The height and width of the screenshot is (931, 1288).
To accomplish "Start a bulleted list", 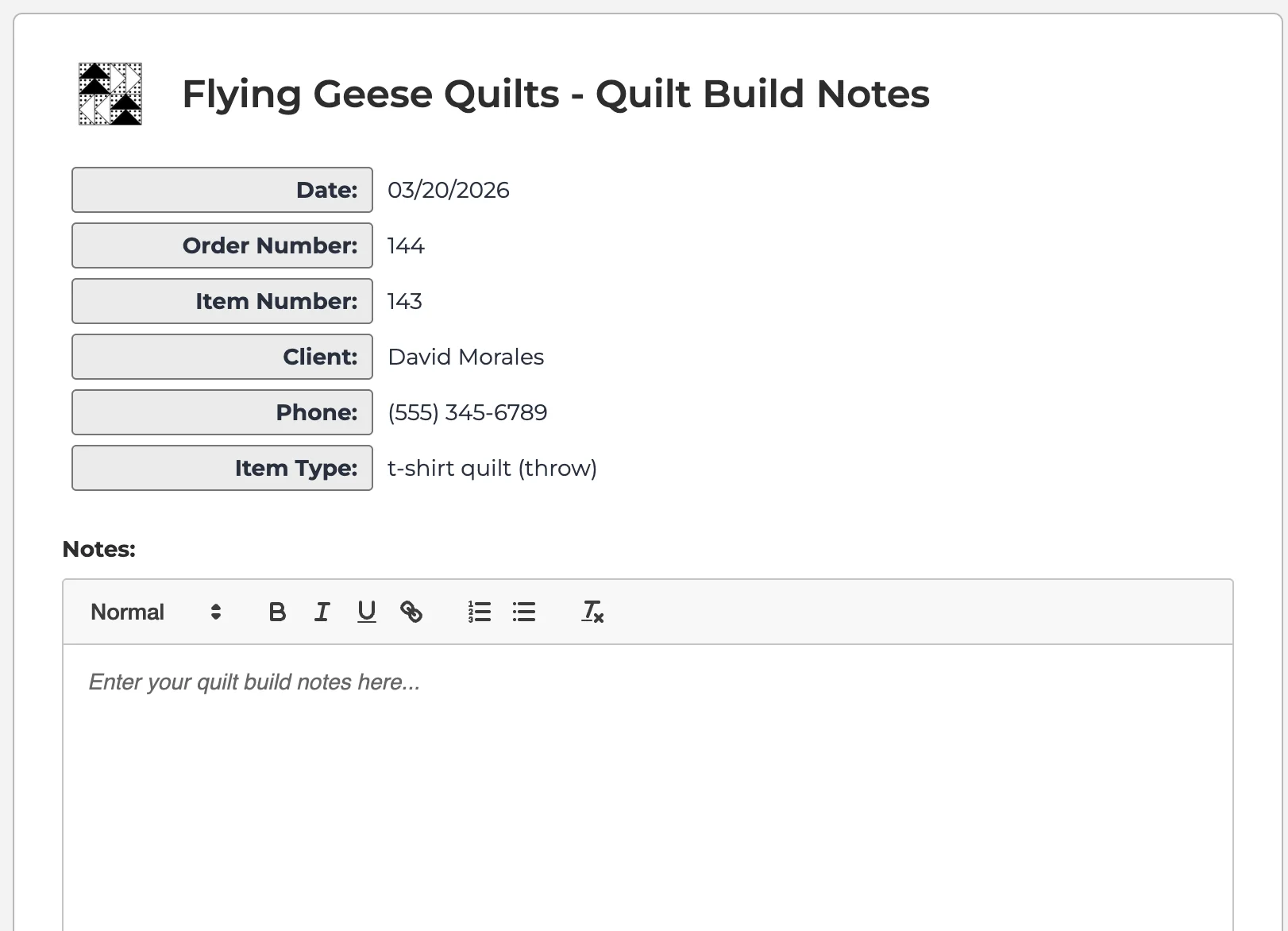I will click(524, 612).
